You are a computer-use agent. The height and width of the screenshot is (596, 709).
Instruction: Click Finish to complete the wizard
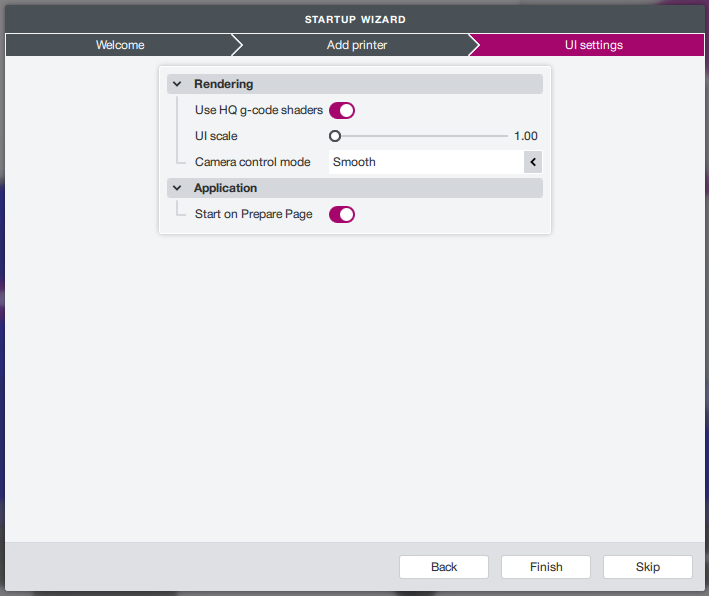546,567
